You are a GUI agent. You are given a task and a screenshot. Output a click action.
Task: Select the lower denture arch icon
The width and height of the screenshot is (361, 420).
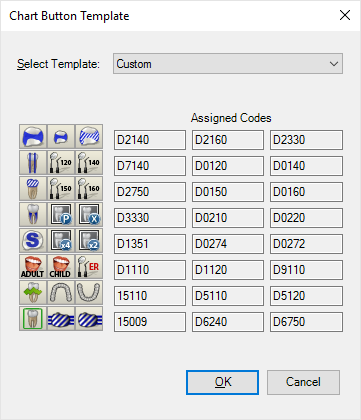pyautogui.click(x=89, y=293)
